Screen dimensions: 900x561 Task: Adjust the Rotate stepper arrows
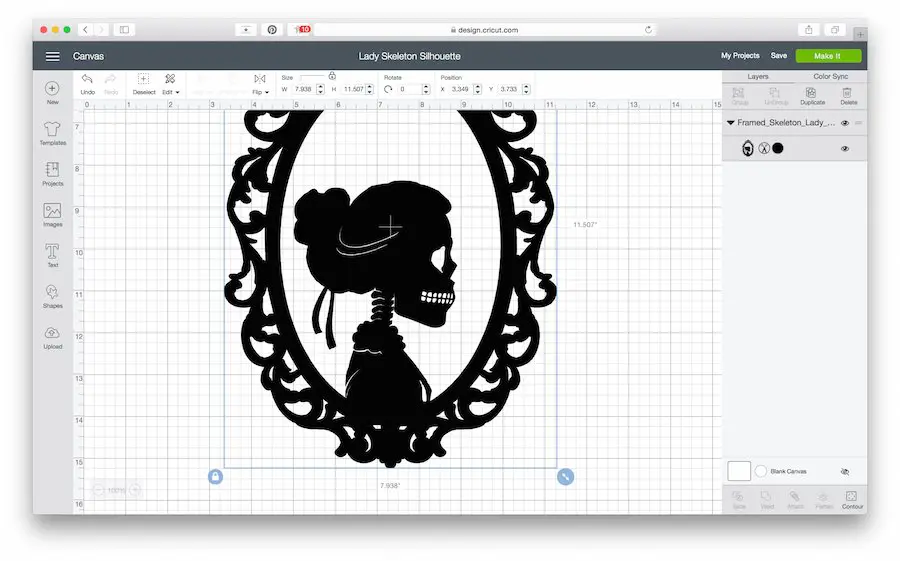(x=425, y=89)
